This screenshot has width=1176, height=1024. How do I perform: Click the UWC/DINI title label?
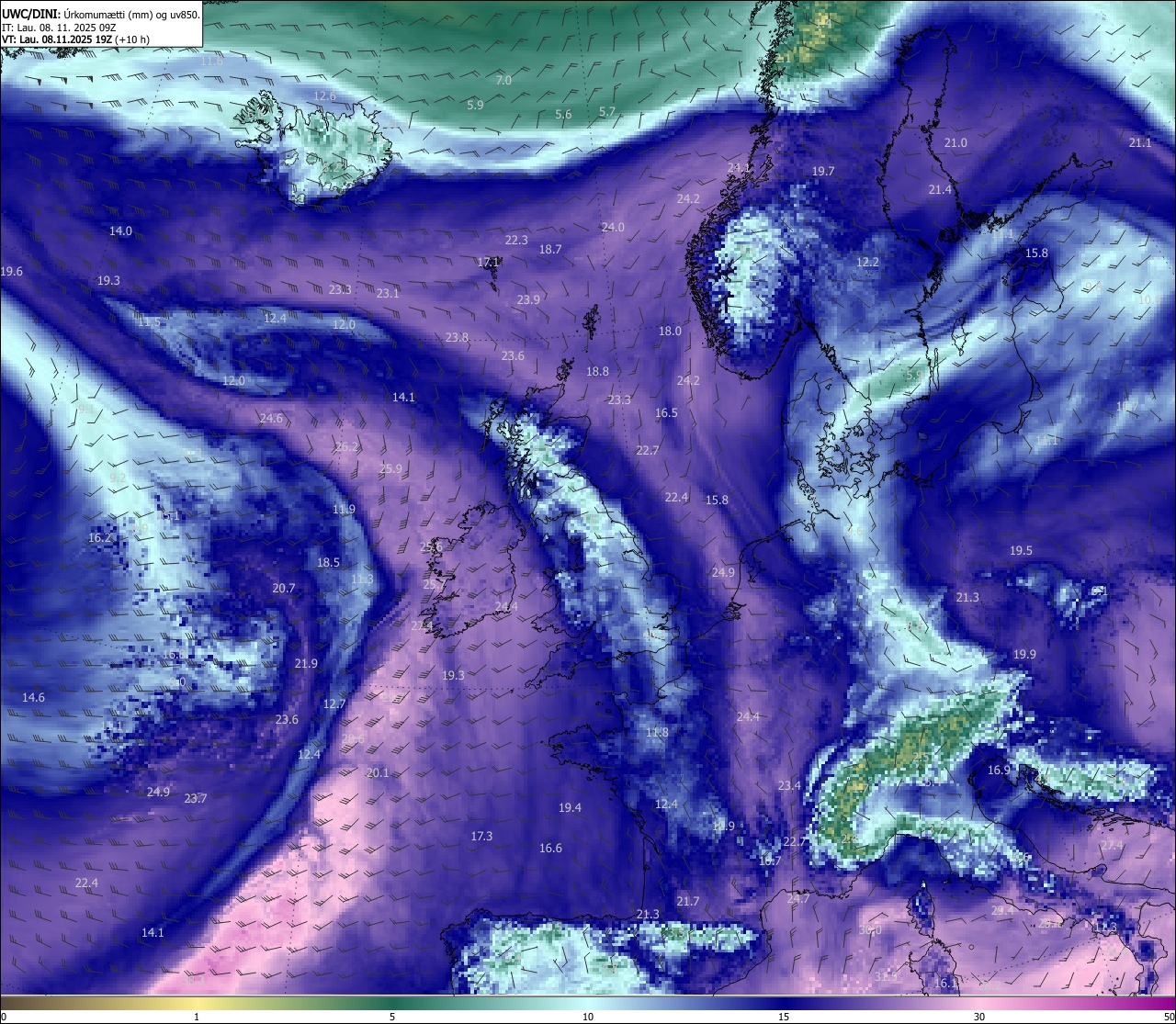[x=31, y=14]
